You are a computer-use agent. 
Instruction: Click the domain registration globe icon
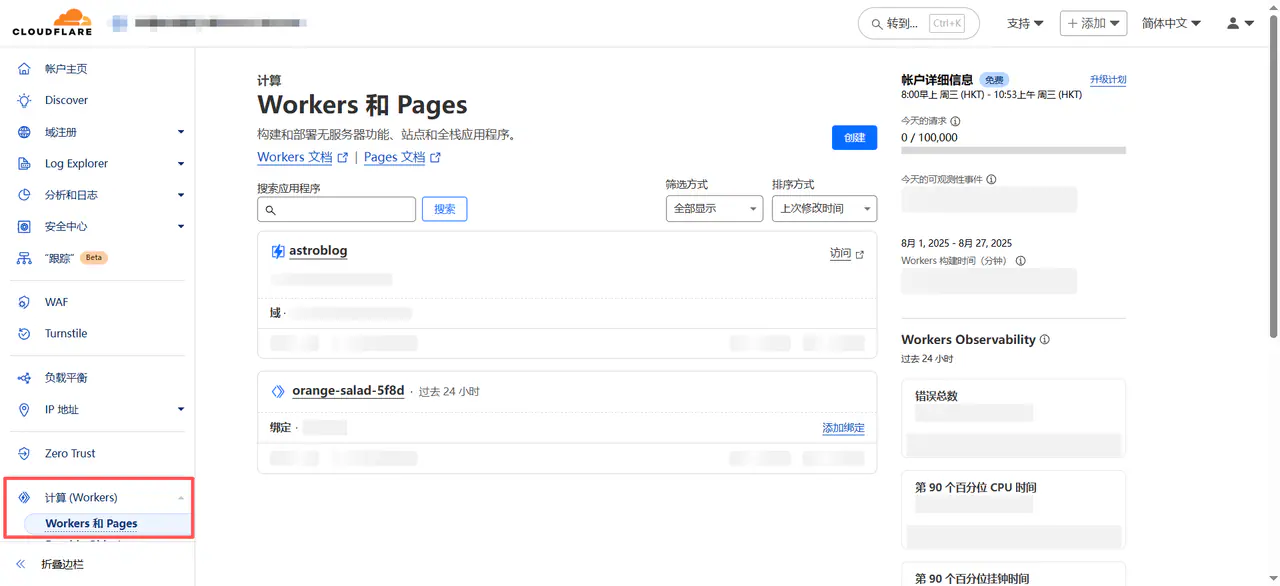pos(24,132)
